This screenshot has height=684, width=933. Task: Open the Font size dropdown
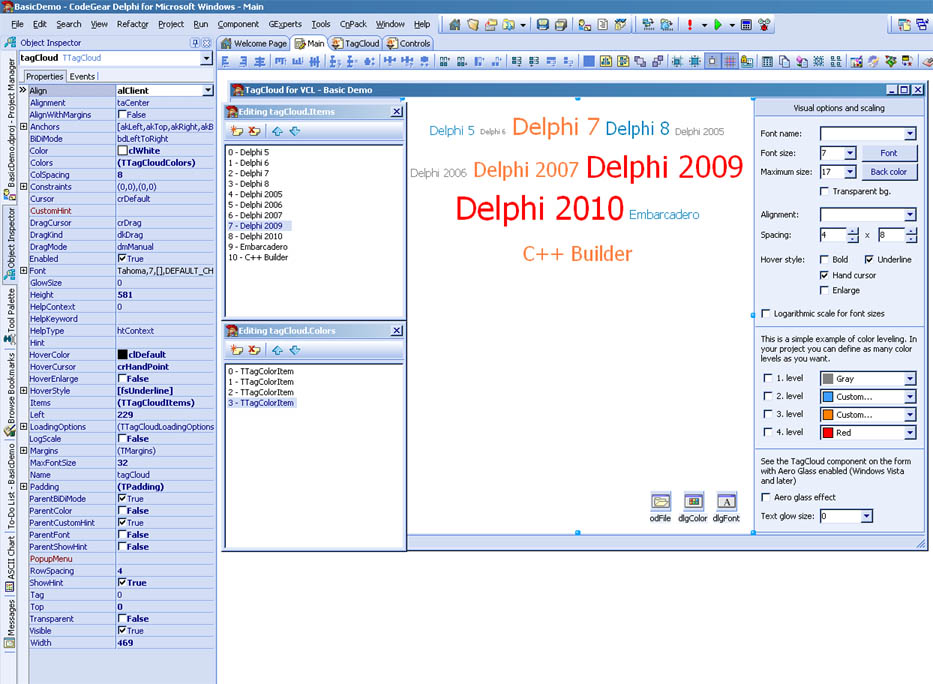pos(850,153)
